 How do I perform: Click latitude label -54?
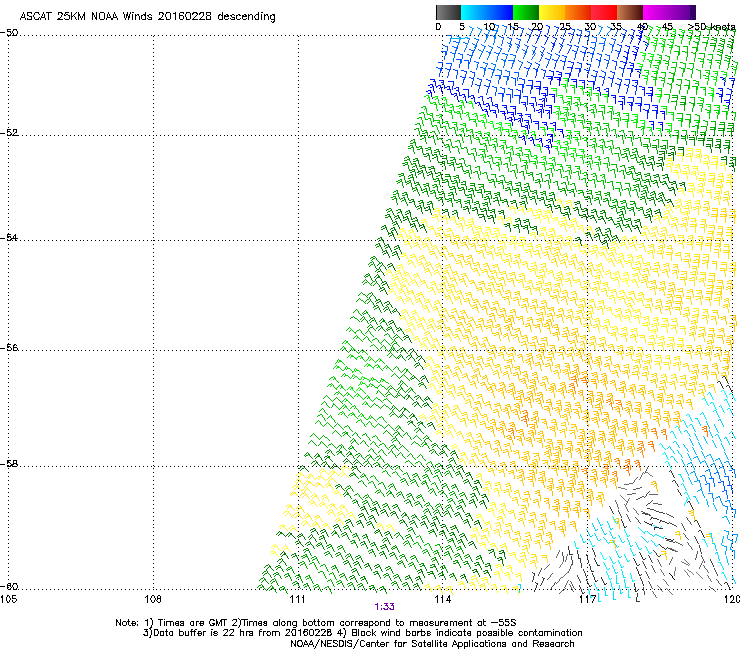click(9, 237)
